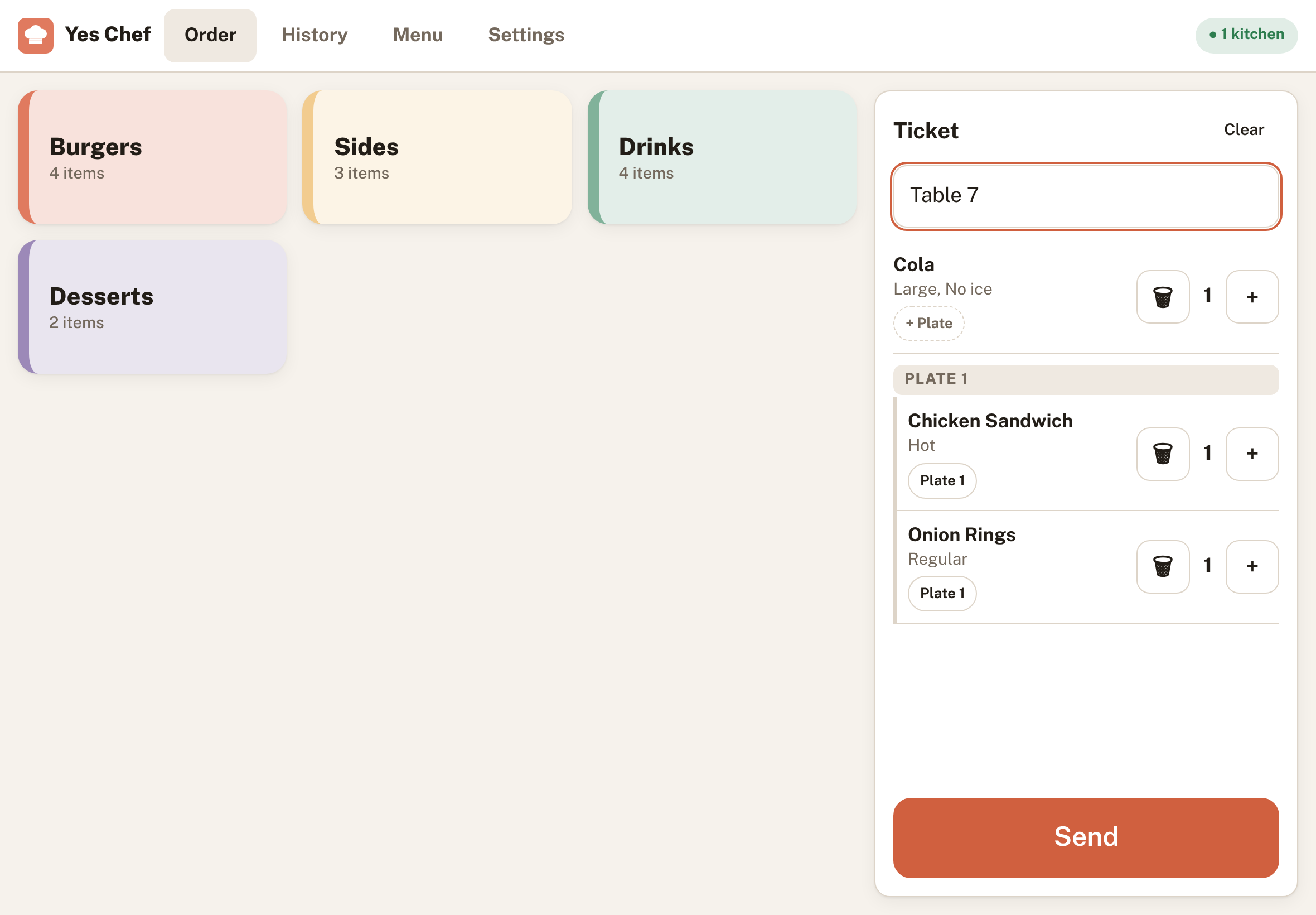
Task: Trash the Onion Rings item
Action: (1163, 566)
